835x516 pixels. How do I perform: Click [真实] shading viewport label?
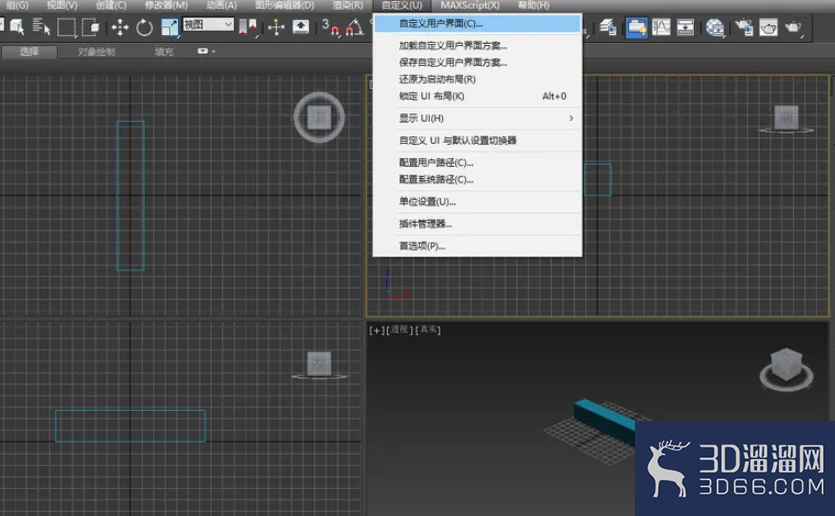point(428,330)
